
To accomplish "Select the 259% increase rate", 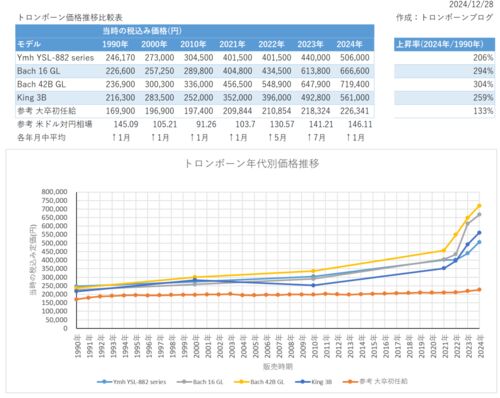I will click(483, 98).
